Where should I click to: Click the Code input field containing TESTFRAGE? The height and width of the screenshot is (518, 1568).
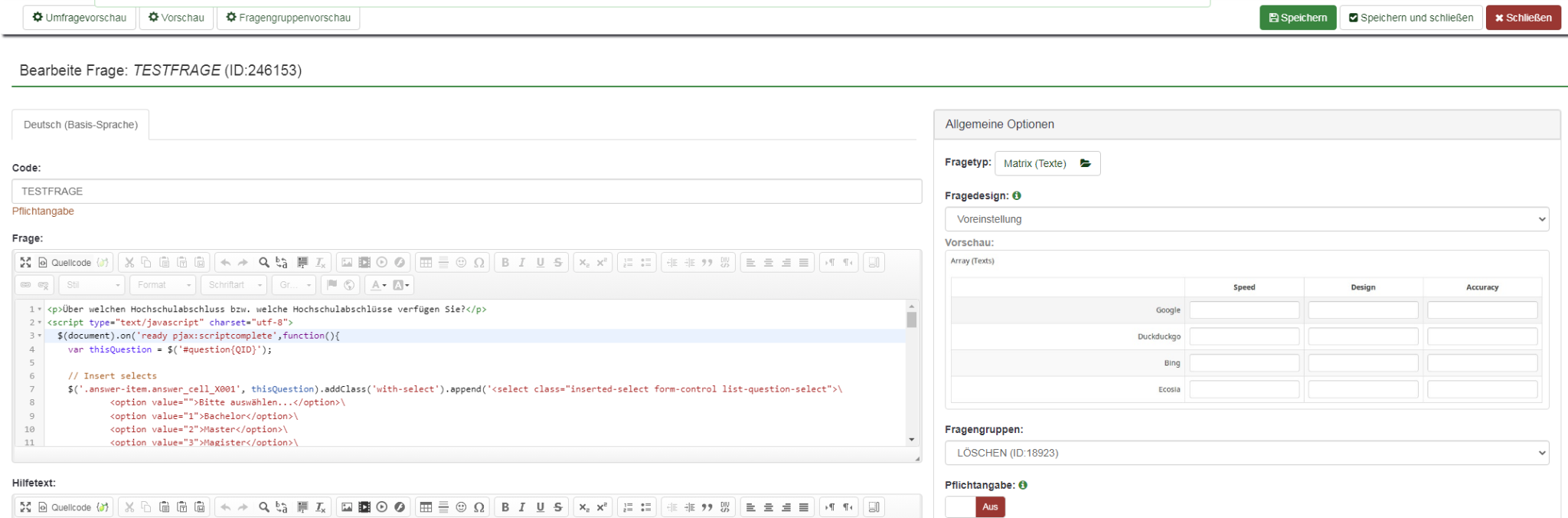tap(466, 192)
